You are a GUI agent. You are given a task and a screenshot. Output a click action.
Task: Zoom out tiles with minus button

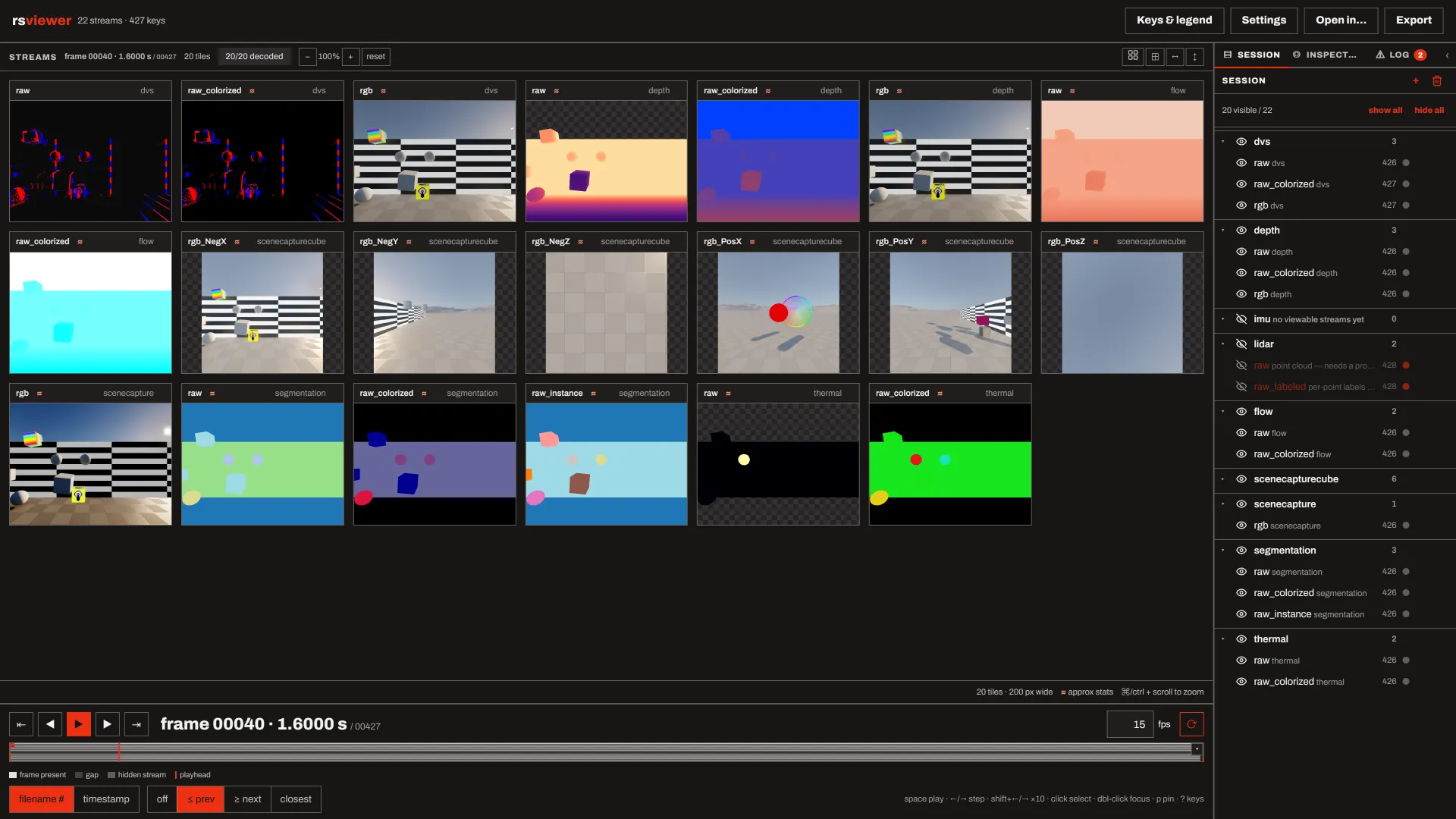tap(307, 56)
